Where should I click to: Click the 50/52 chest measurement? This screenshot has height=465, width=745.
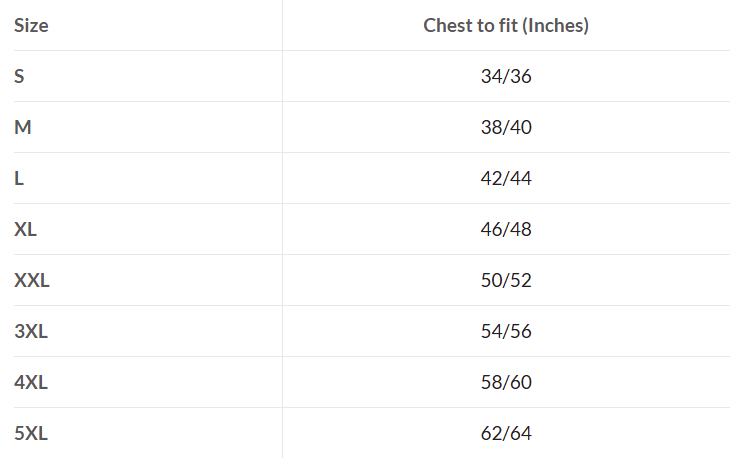pos(506,280)
